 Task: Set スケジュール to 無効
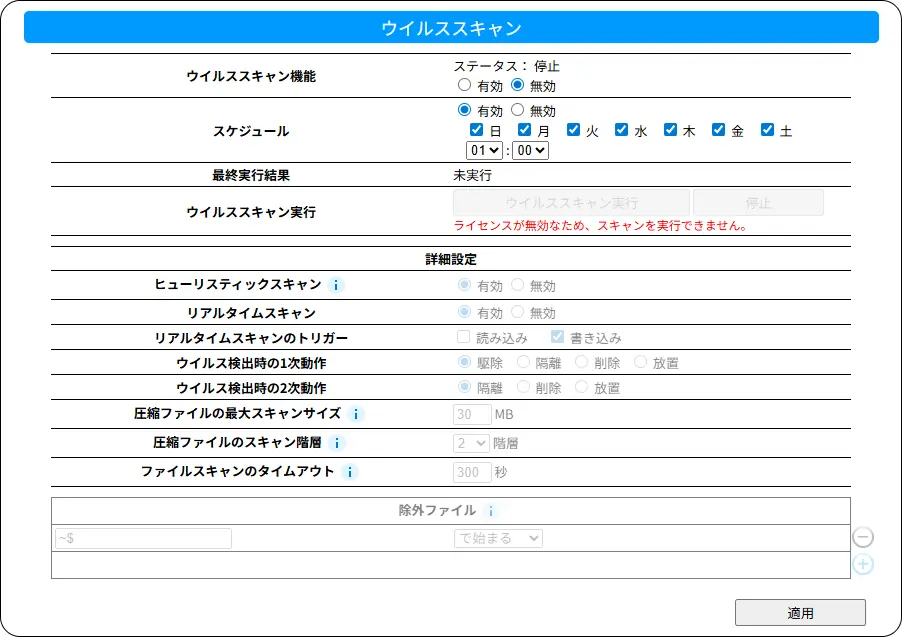[x=517, y=110]
